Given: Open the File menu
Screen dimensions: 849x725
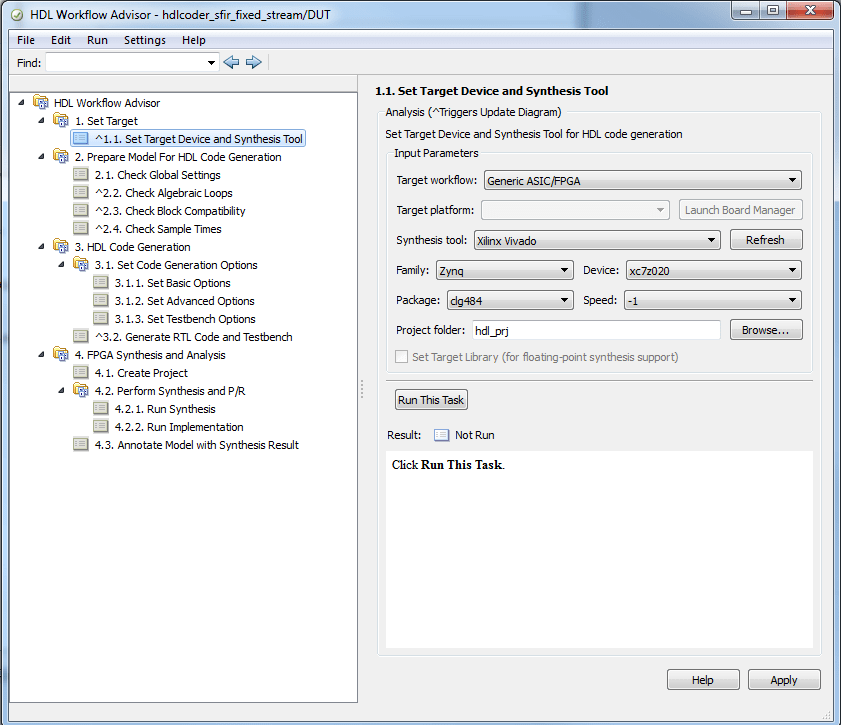Looking at the screenshot, I should pyautogui.click(x=25, y=40).
